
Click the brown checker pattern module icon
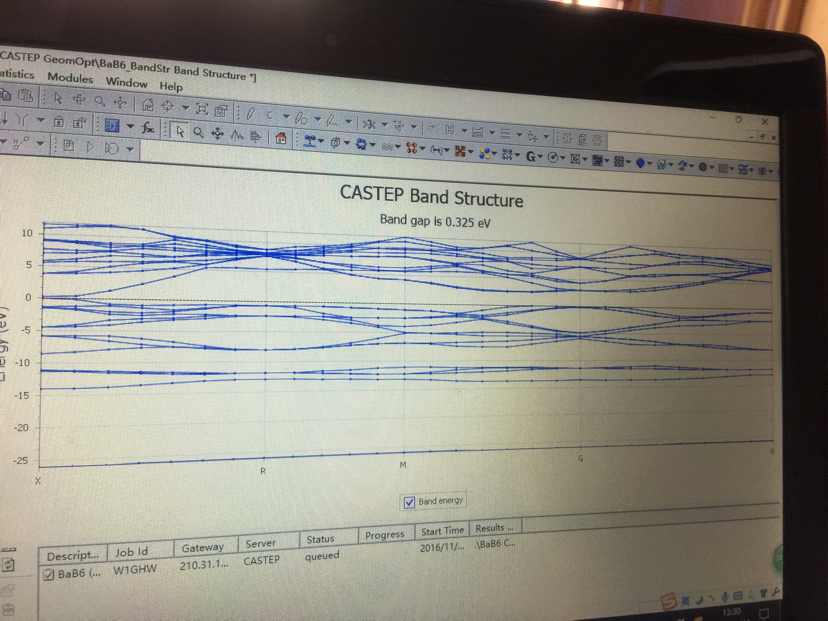point(460,152)
